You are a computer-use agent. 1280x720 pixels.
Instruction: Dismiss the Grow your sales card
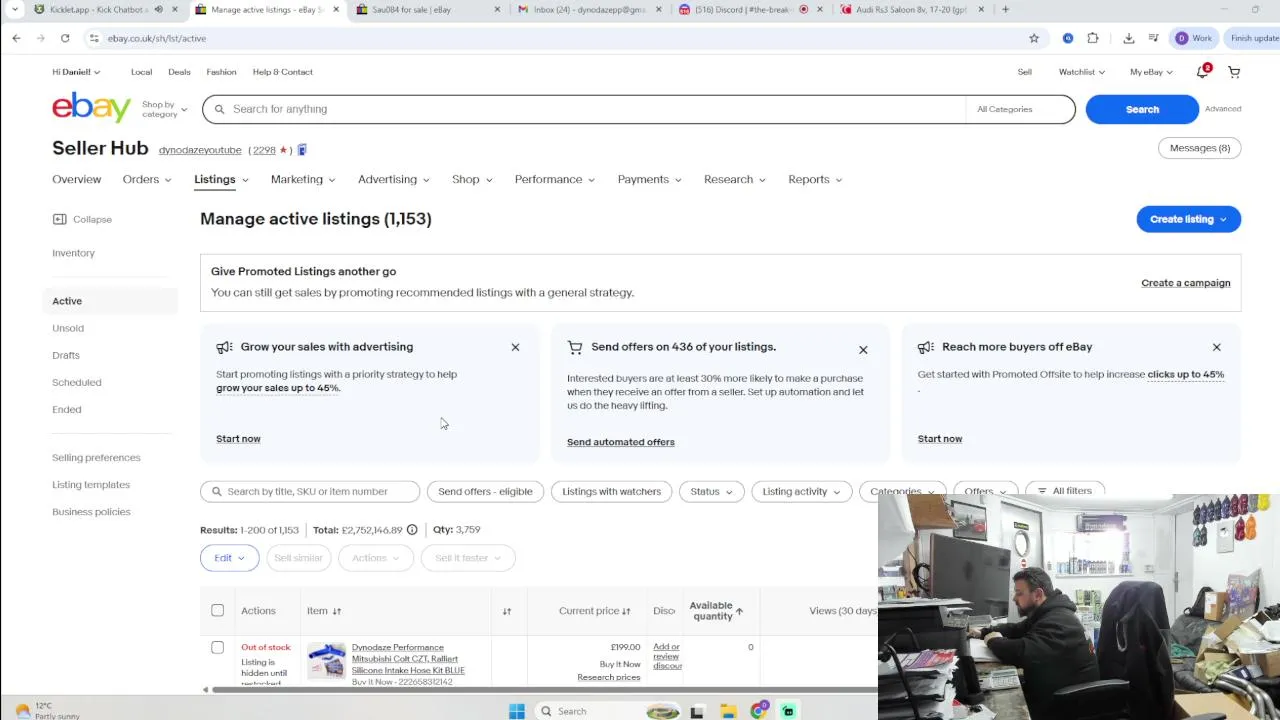coord(515,347)
